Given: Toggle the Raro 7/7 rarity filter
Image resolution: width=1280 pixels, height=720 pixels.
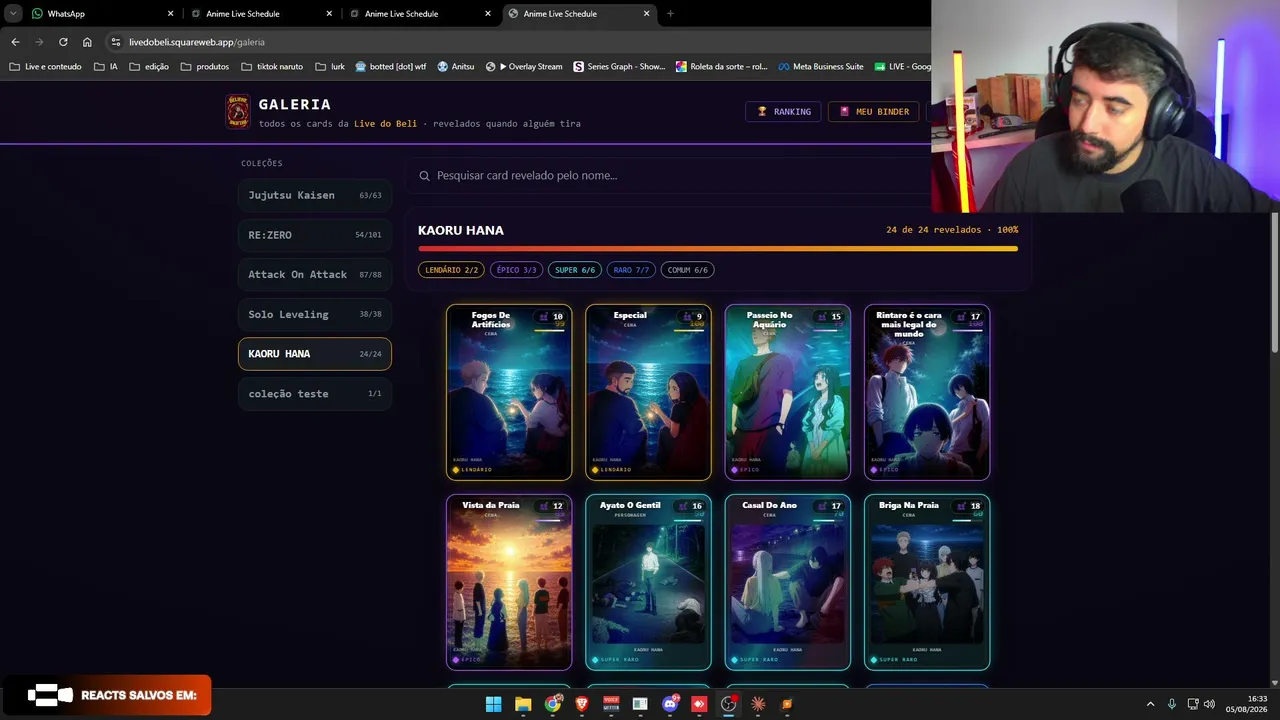Looking at the screenshot, I should (632, 270).
